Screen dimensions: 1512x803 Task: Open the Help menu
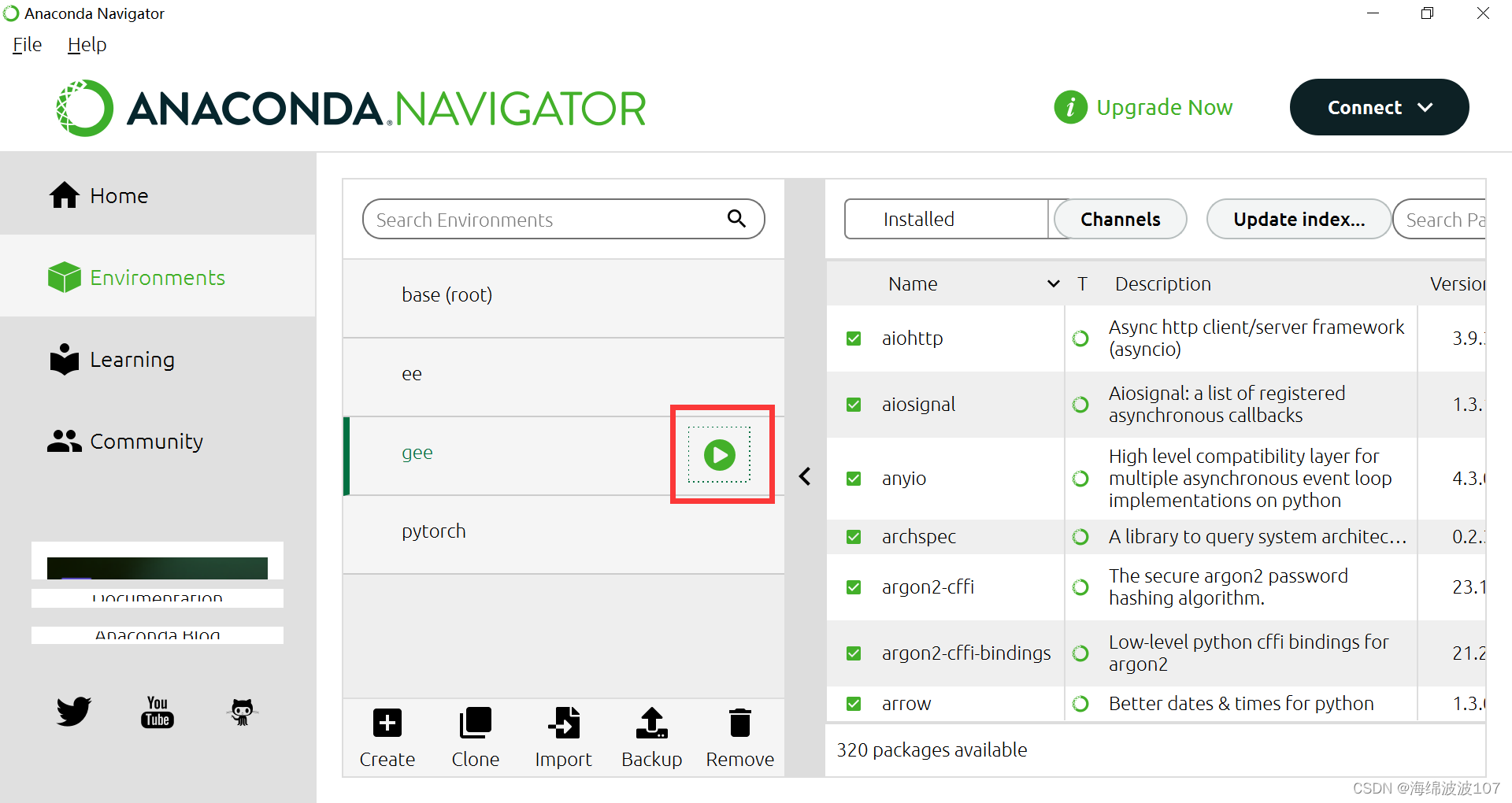point(87,45)
